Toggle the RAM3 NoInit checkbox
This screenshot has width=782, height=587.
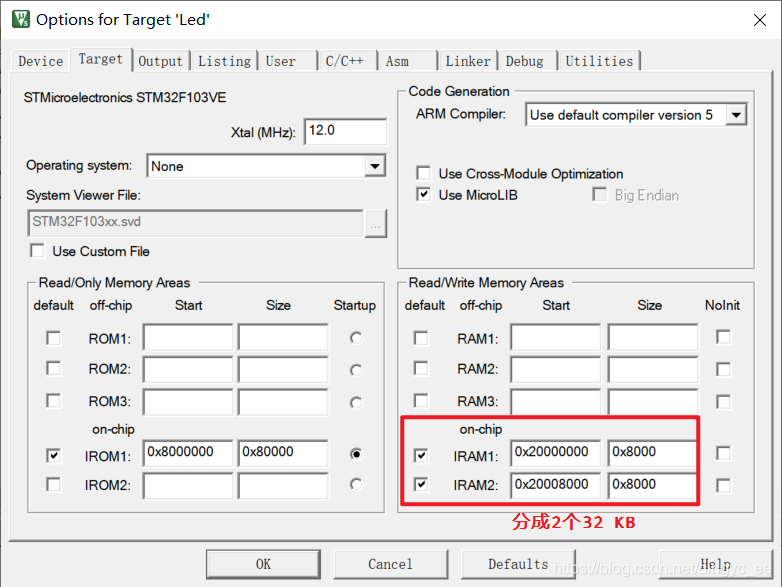(x=723, y=402)
